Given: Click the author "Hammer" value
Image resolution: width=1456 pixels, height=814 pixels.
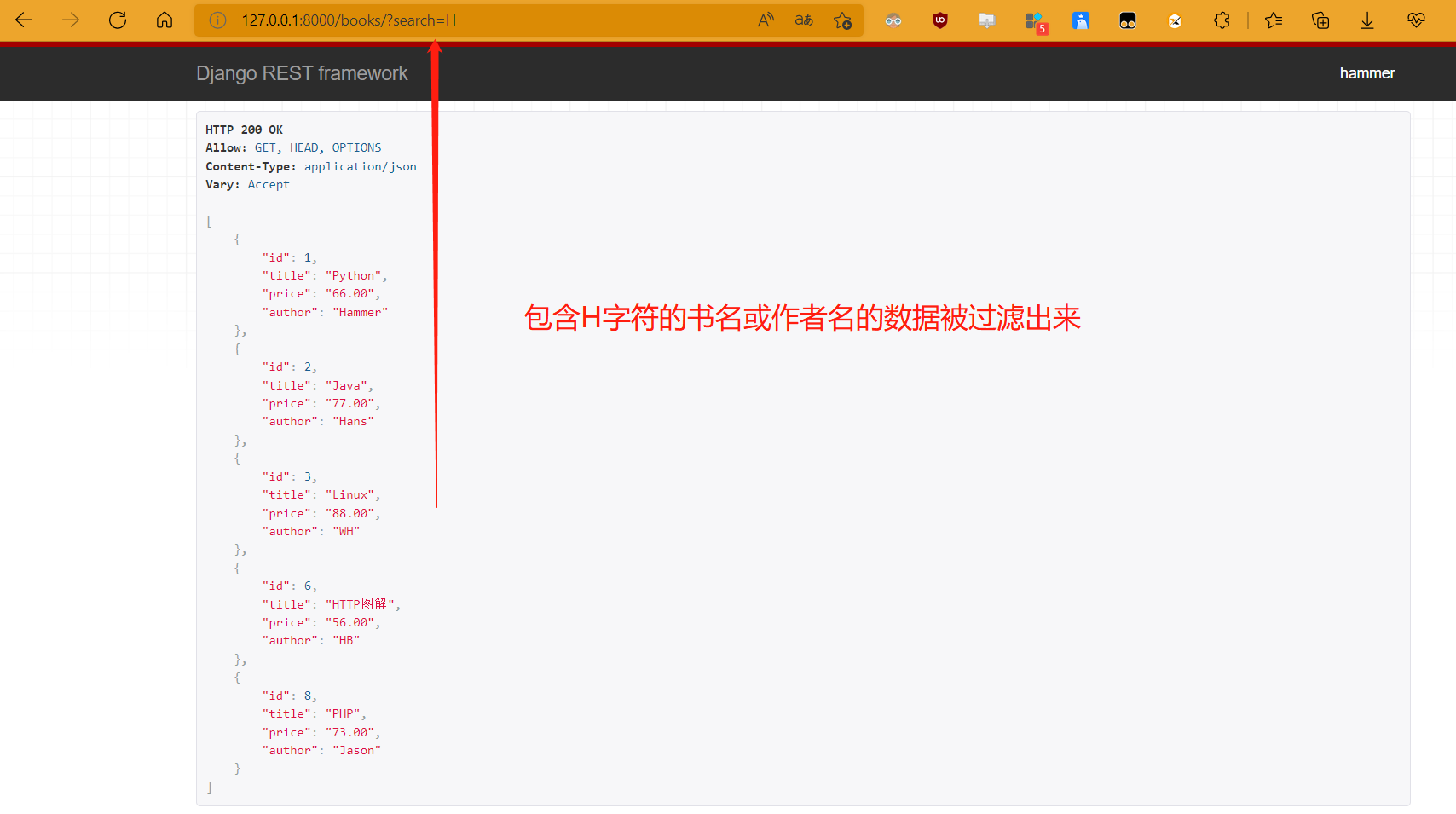Looking at the screenshot, I should click(360, 312).
